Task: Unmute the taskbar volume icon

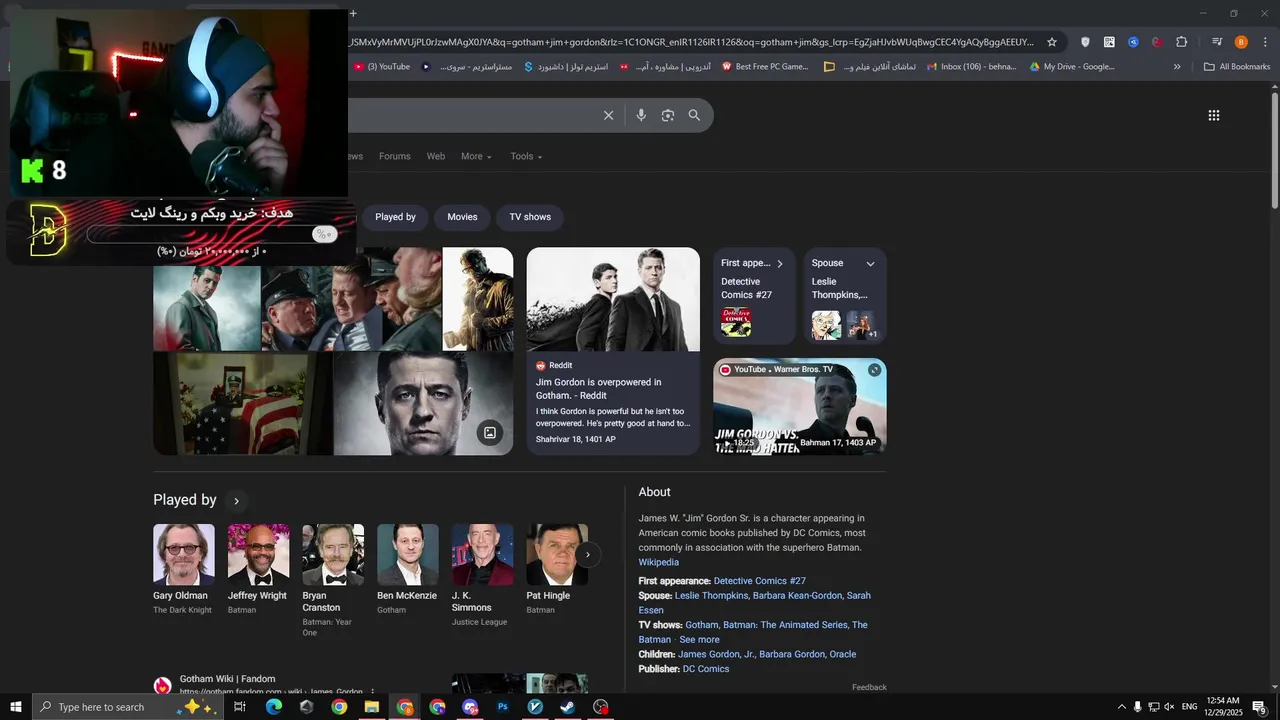Action: [1169, 707]
